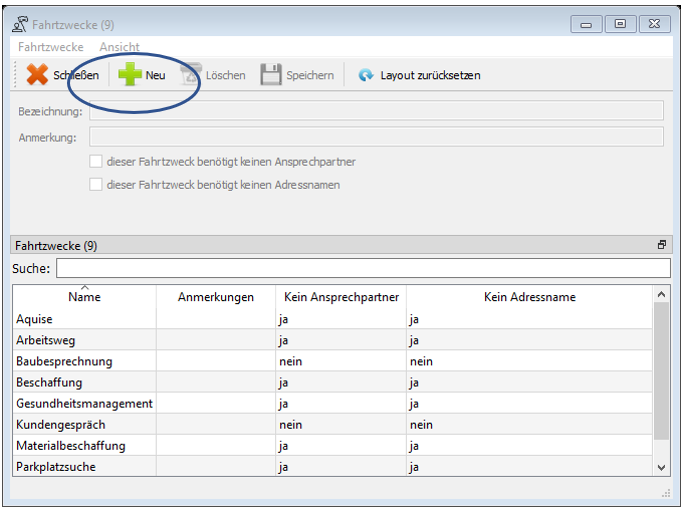The height and width of the screenshot is (508, 687).
Task: Sort the list by Name column header
Action: pos(84,296)
